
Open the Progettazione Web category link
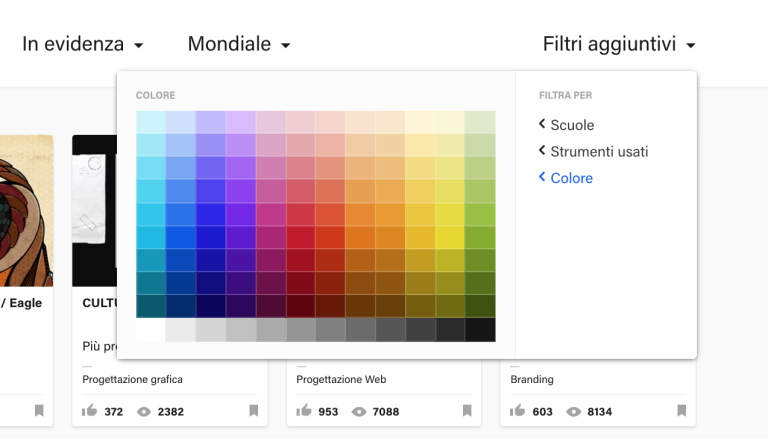[x=341, y=379]
